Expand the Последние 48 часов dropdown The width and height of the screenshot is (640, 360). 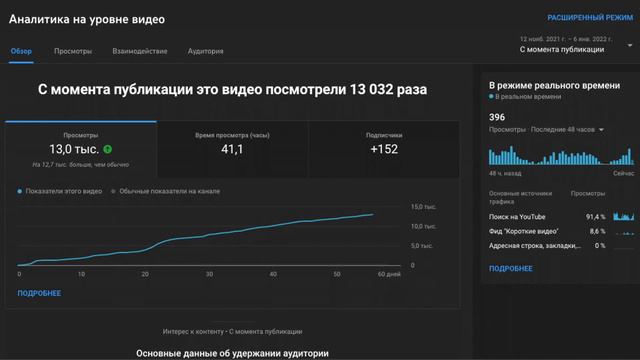click(x=567, y=129)
